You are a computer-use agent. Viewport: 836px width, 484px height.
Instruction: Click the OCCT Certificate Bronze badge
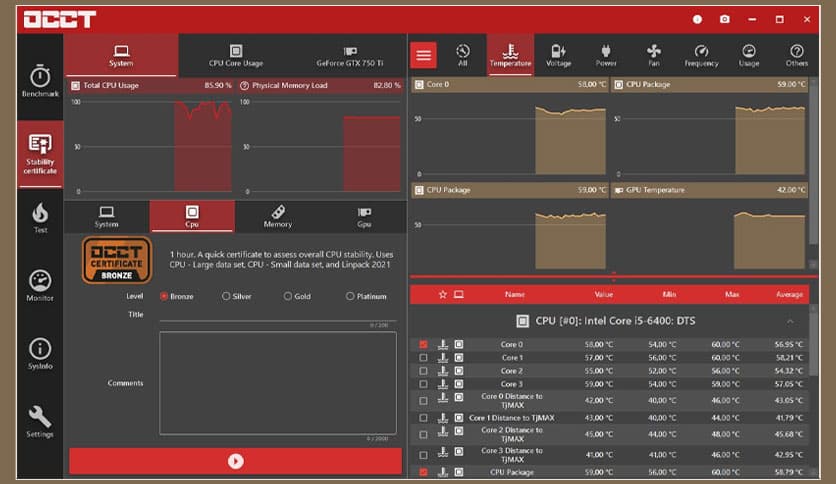click(x=117, y=260)
